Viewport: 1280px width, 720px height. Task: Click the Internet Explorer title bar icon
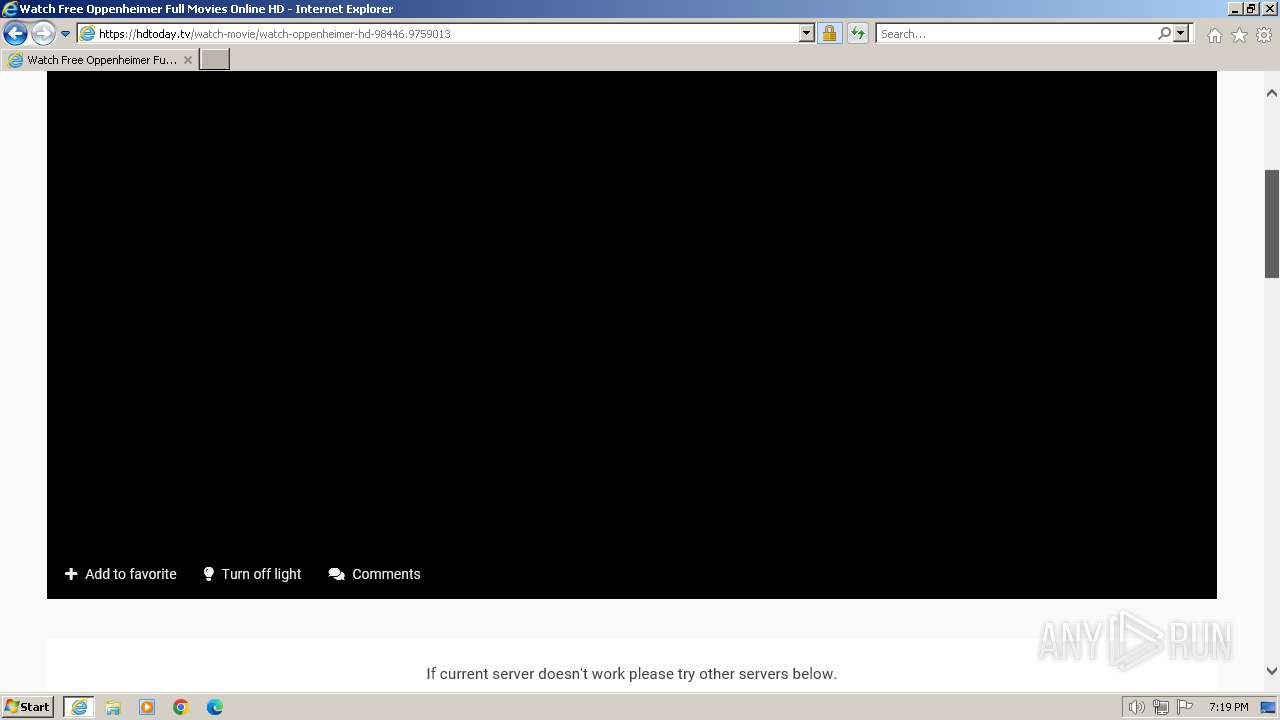[10, 9]
